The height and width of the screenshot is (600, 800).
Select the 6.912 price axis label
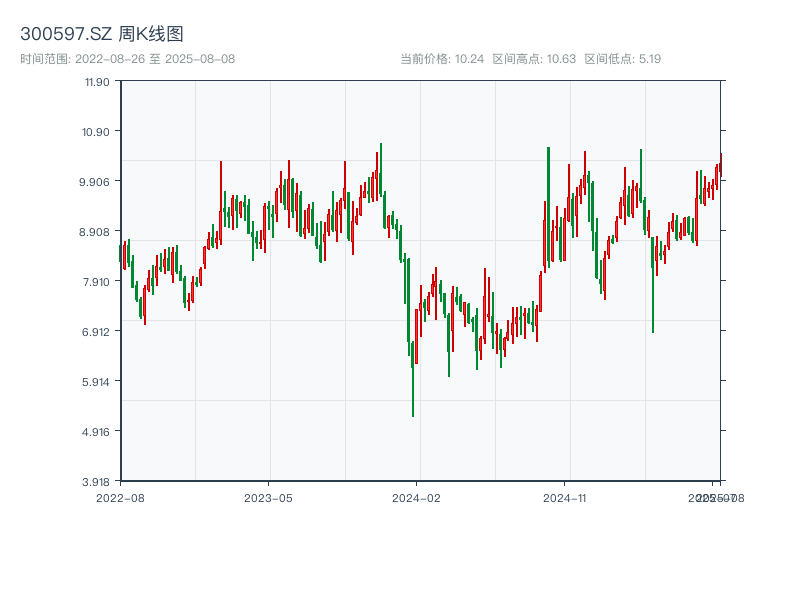[97, 332]
